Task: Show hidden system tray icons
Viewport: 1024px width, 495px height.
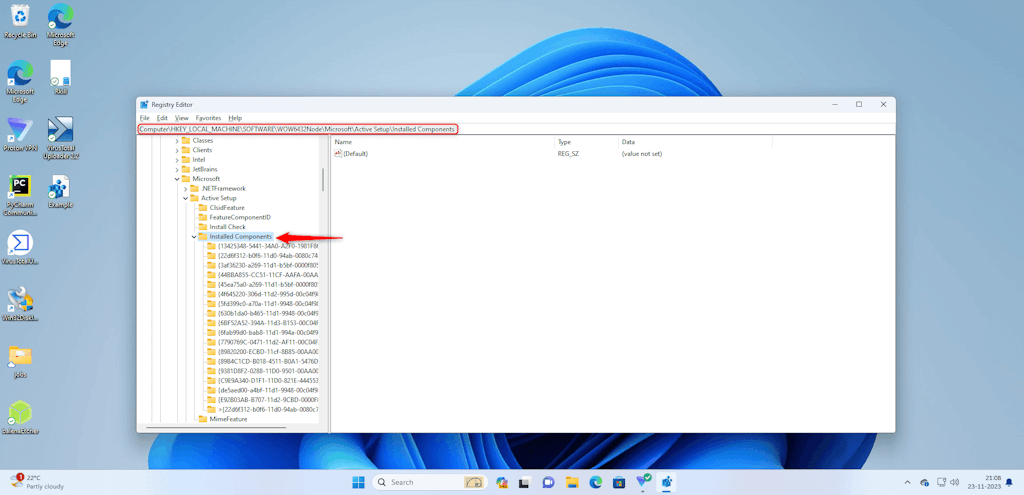Action: point(907,483)
